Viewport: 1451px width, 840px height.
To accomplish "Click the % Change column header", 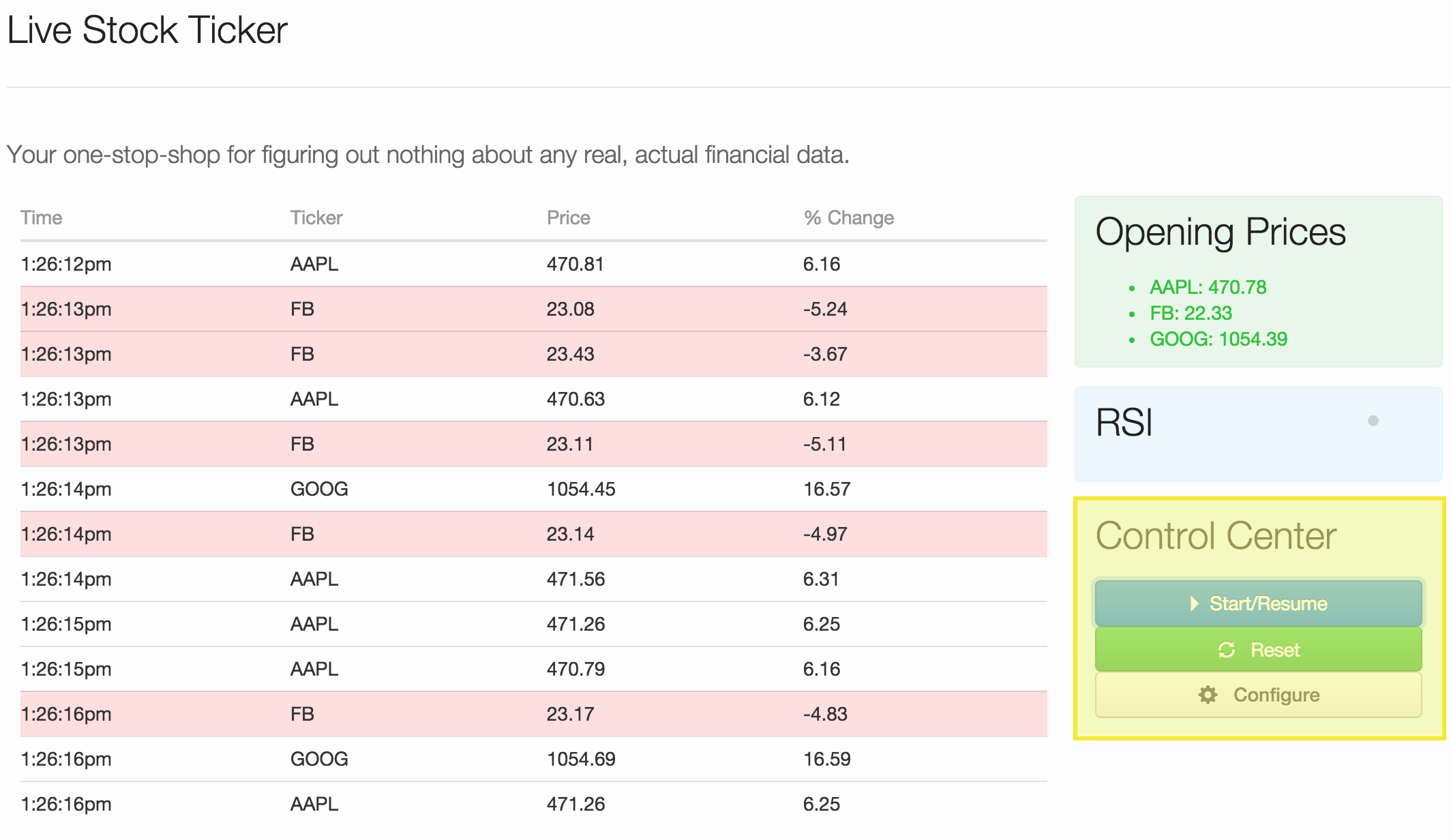I will pos(849,217).
